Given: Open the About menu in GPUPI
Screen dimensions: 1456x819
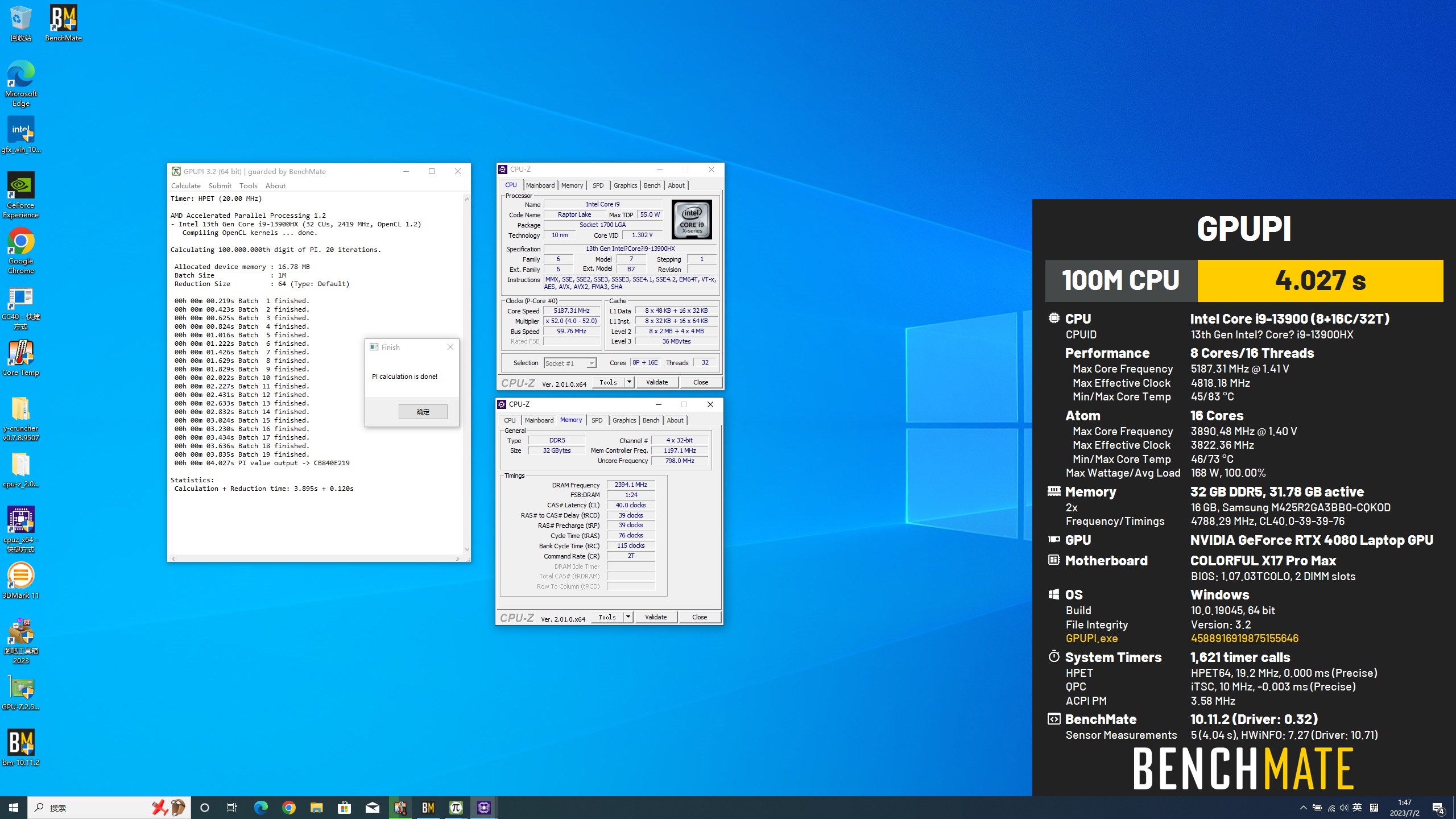Looking at the screenshot, I should click(x=275, y=185).
